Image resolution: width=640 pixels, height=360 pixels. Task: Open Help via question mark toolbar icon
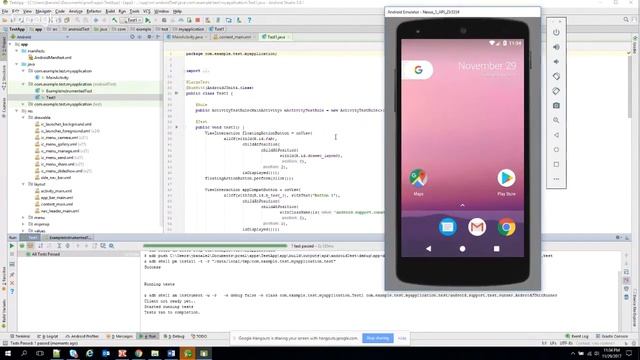coord(249,20)
